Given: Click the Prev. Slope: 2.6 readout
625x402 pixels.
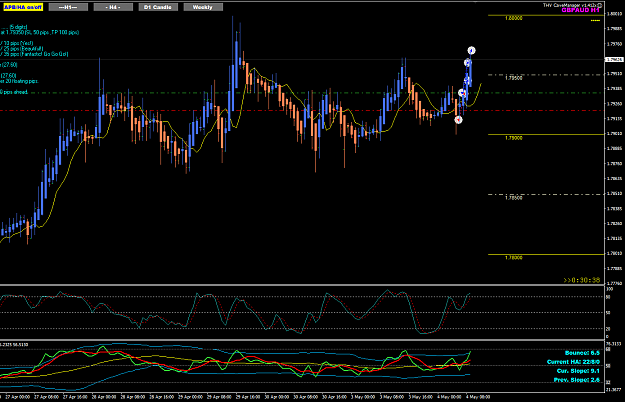Looking at the screenshot, I should tap(577, 380).
